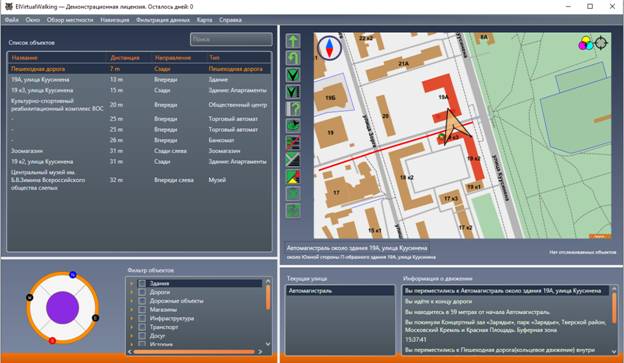
Task: Sort objects by Направление column header
Action: pos(178,58)
